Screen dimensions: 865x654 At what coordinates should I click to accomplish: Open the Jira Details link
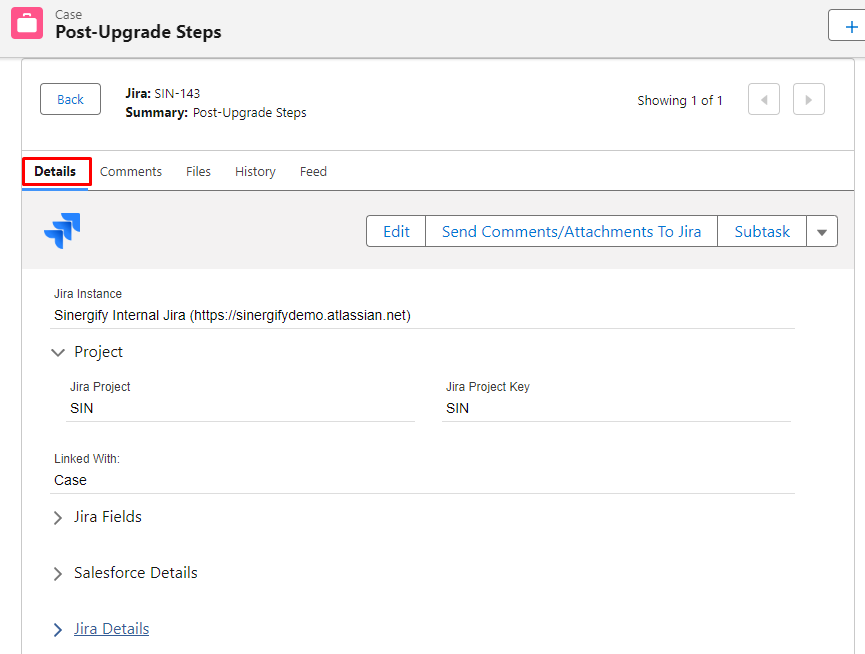coord(111,629)
